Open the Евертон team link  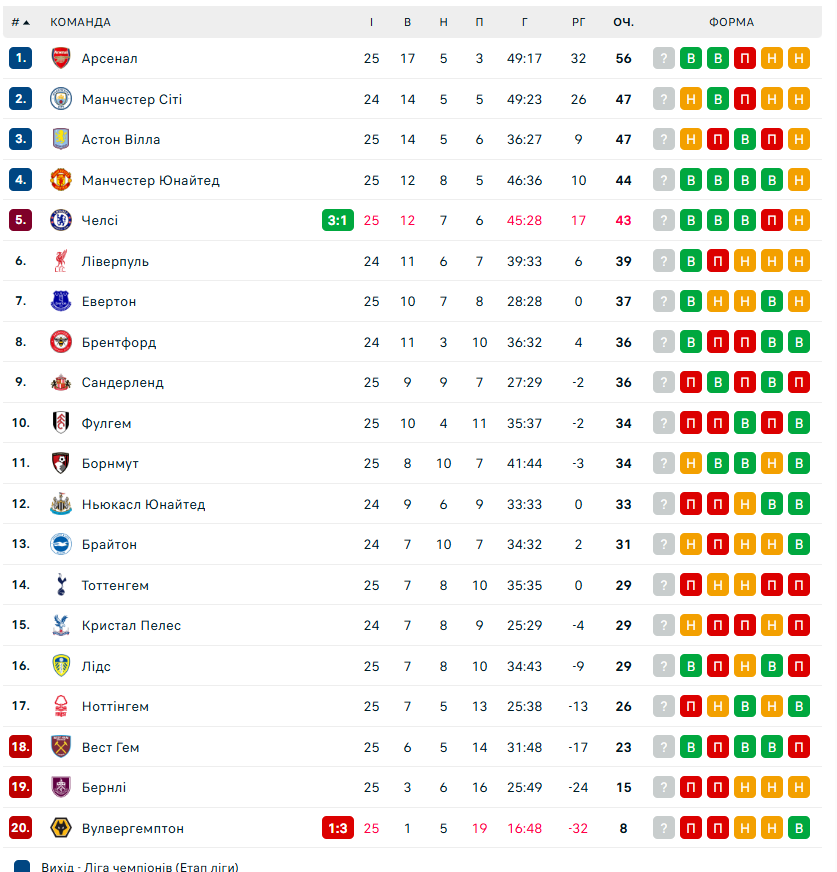[x=109, y=301]
